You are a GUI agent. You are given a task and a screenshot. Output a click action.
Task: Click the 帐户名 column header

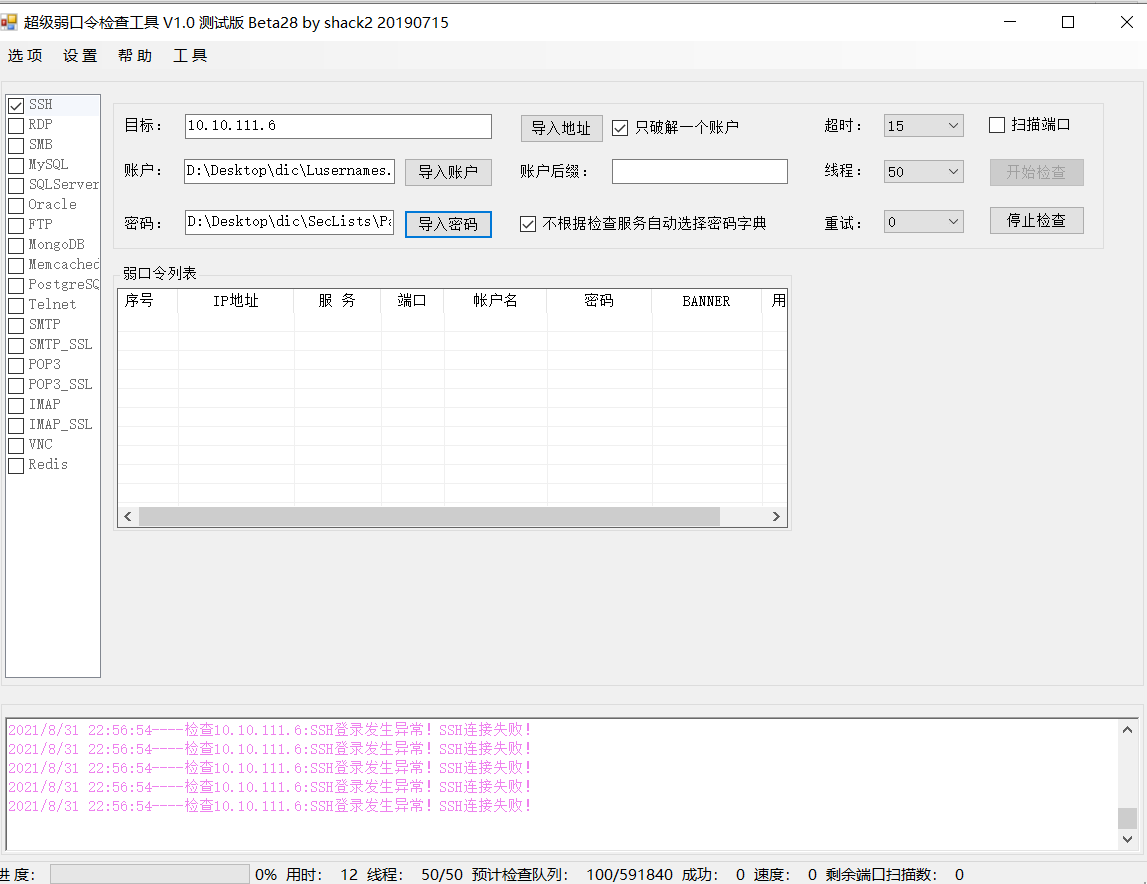tap(495, 301)
